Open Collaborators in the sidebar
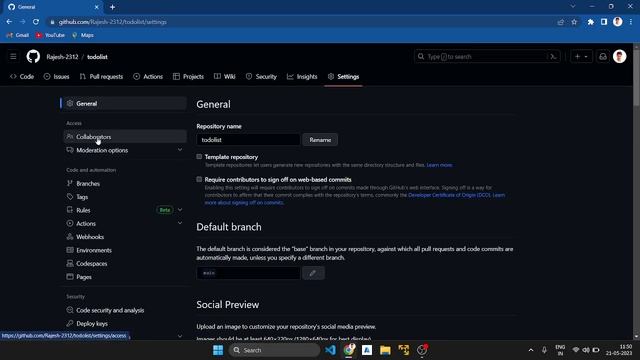The height and width of the screenshot is (360, 640). [125, 137]
